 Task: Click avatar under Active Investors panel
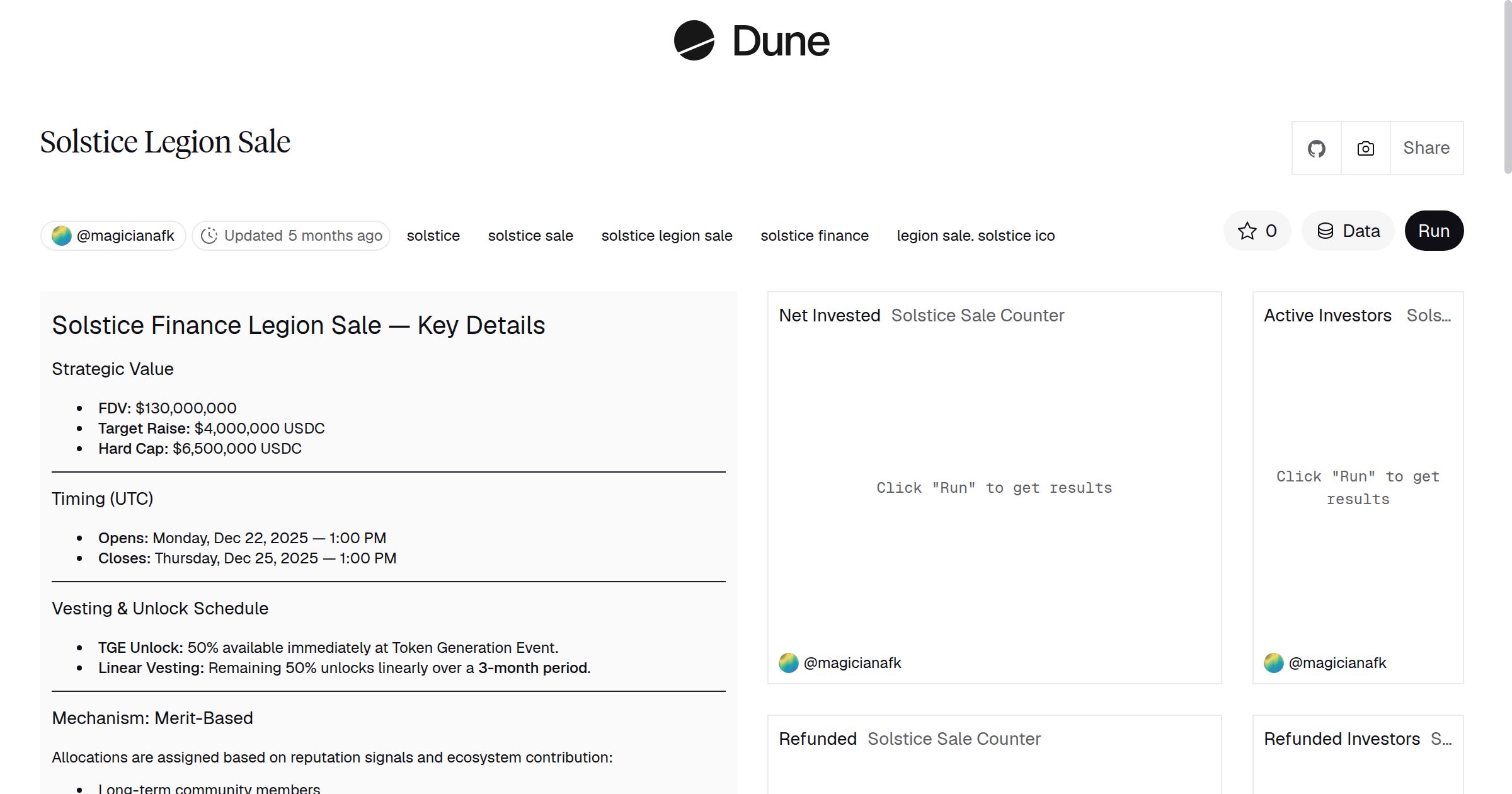click(1274, 663)
